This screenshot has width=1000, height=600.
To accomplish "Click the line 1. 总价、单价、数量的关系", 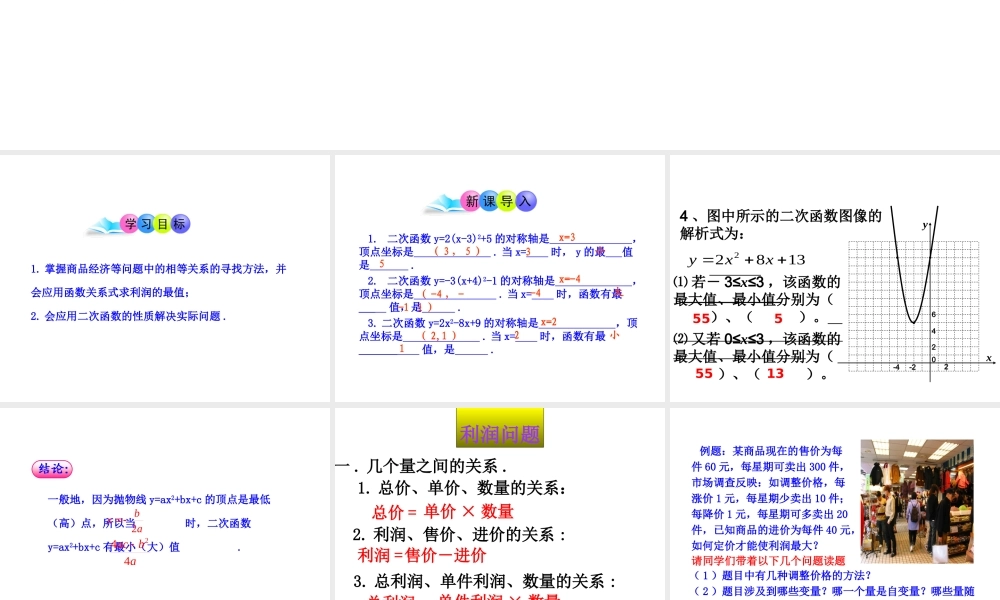I will coord(462,488).
